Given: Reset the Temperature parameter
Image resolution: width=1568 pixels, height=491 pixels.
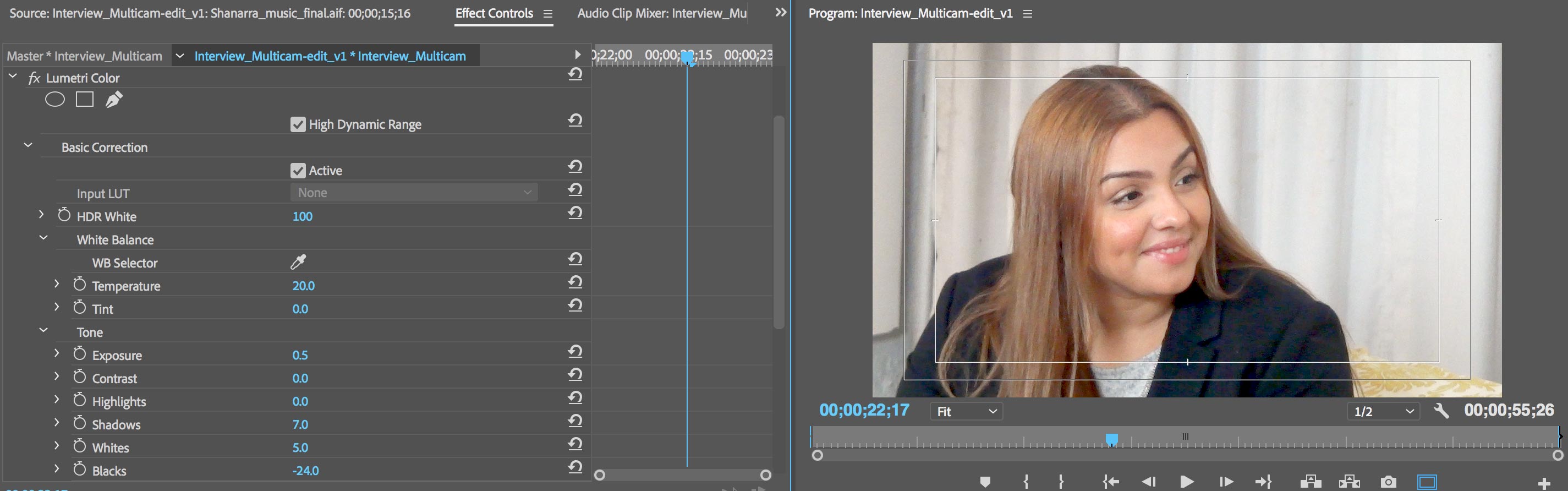Looking at the screenshot, I should (x=575, y=282).
